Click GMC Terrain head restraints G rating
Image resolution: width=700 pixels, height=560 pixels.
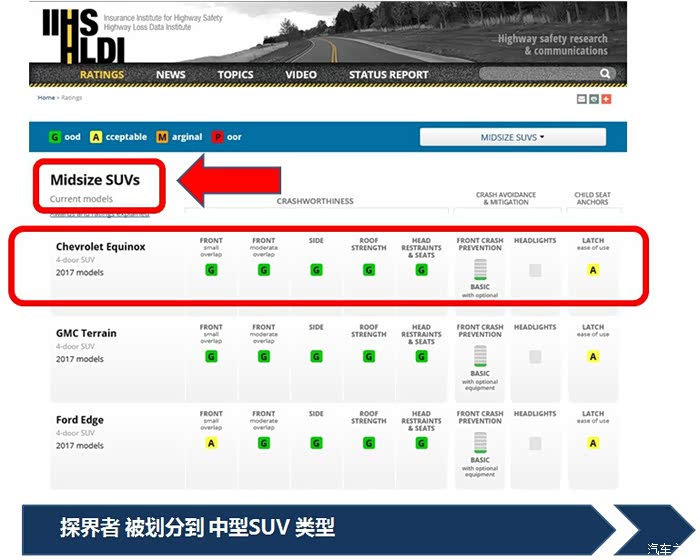(x=421, y=356)
